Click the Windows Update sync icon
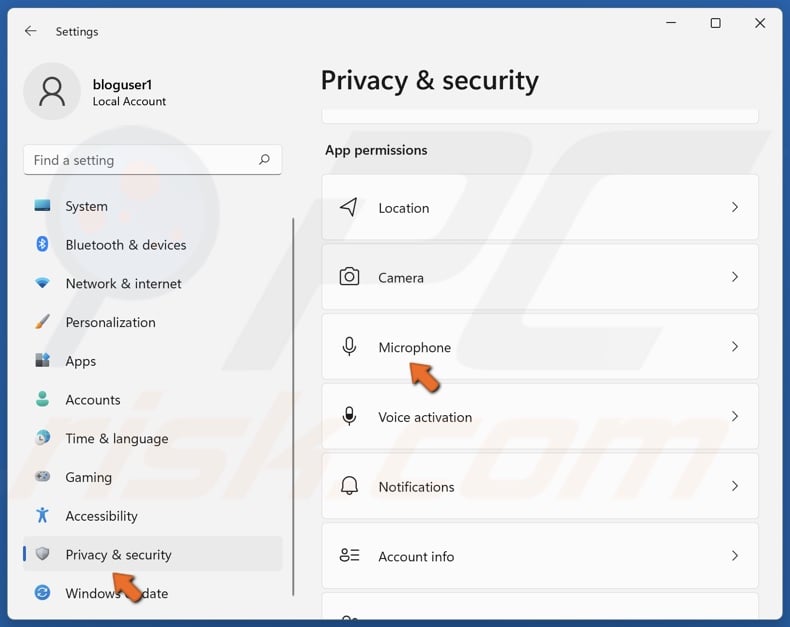 (x=42, y=592)
